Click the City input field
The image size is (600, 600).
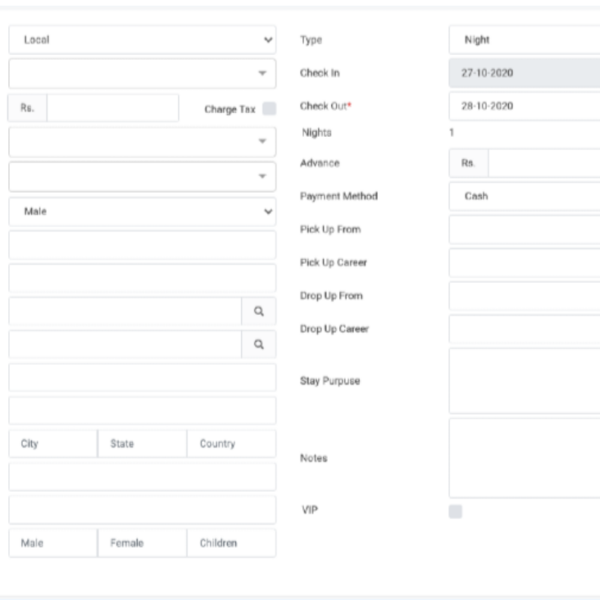(53, 444)
